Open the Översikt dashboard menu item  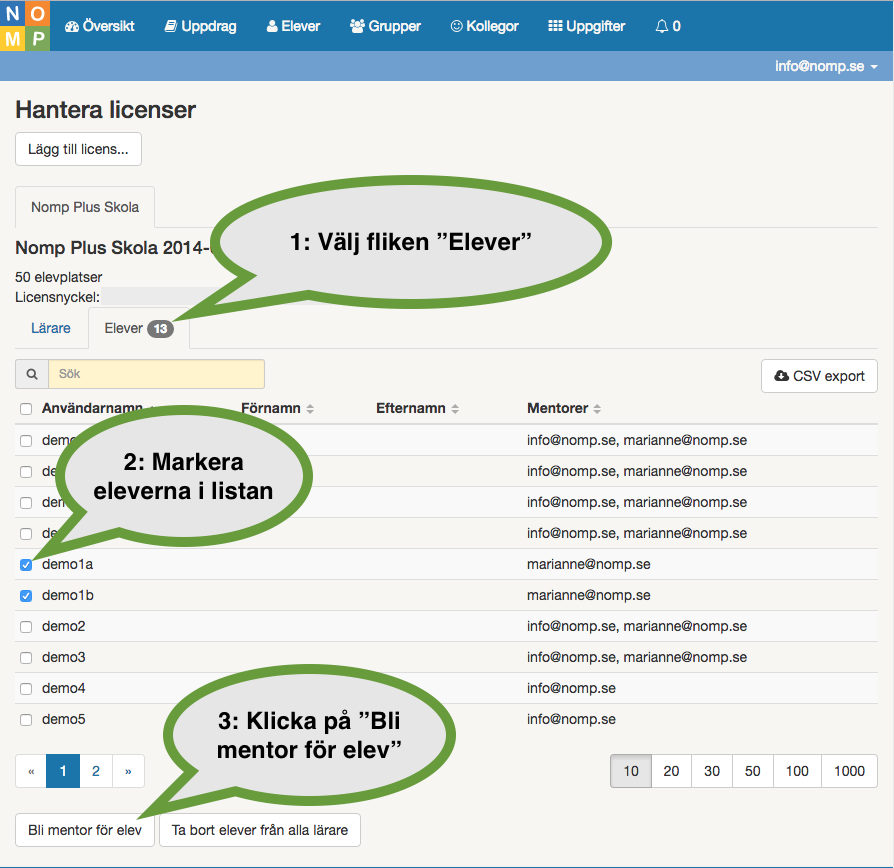coord(100,26)
